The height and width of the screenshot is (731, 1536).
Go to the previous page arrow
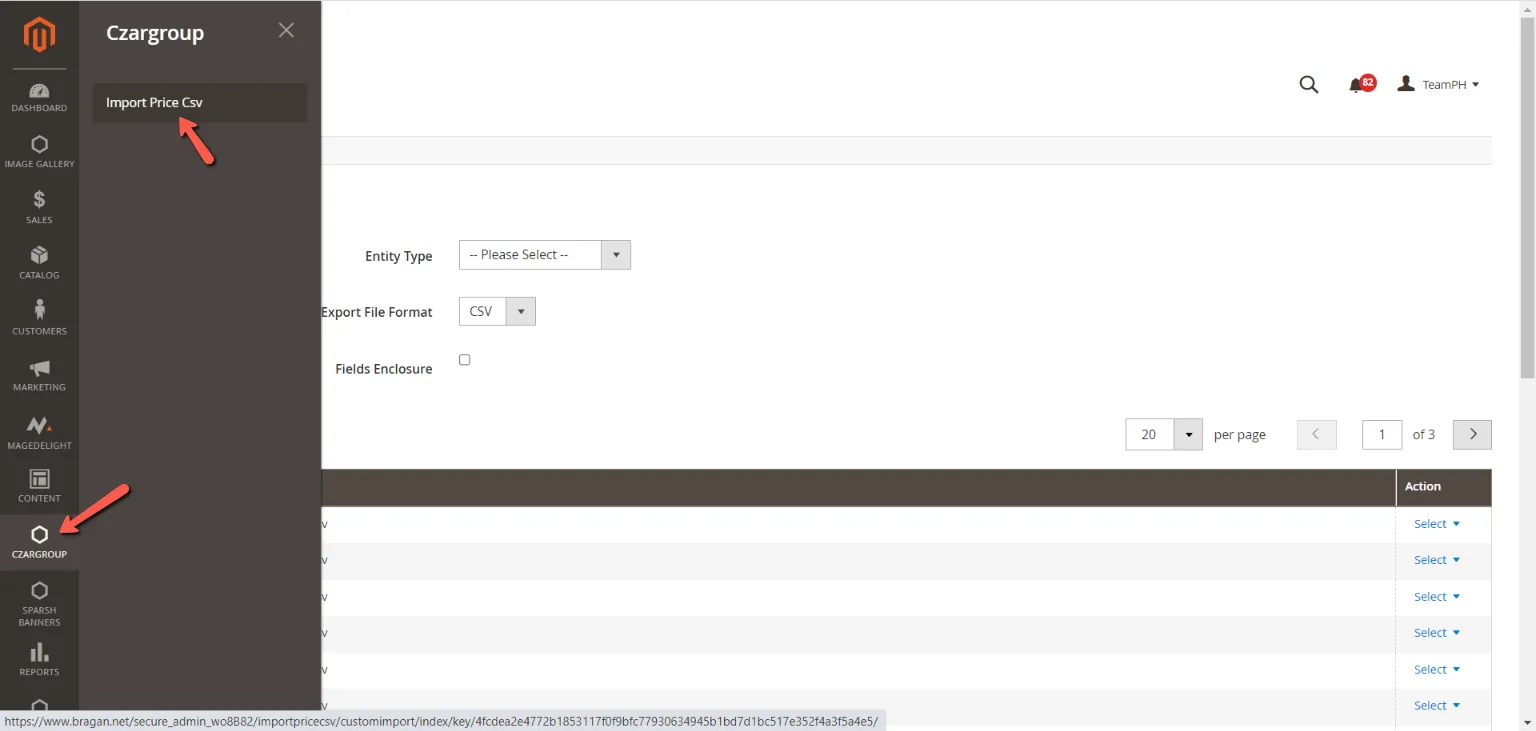[1316, 434]
